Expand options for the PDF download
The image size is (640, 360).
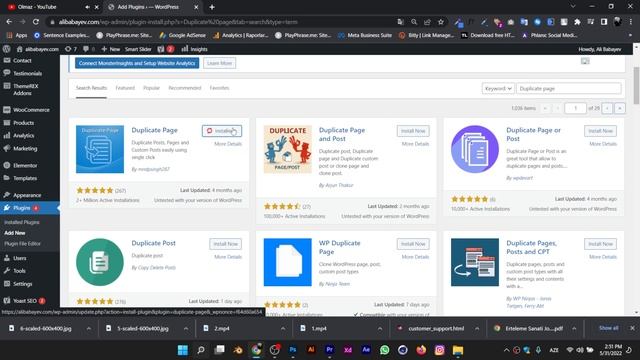[x=574, y=329]
